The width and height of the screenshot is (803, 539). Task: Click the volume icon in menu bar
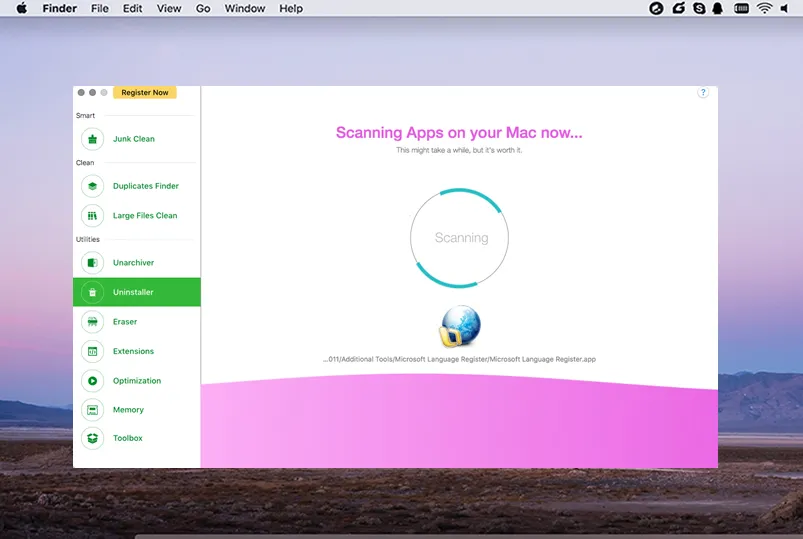coord(786,9)
